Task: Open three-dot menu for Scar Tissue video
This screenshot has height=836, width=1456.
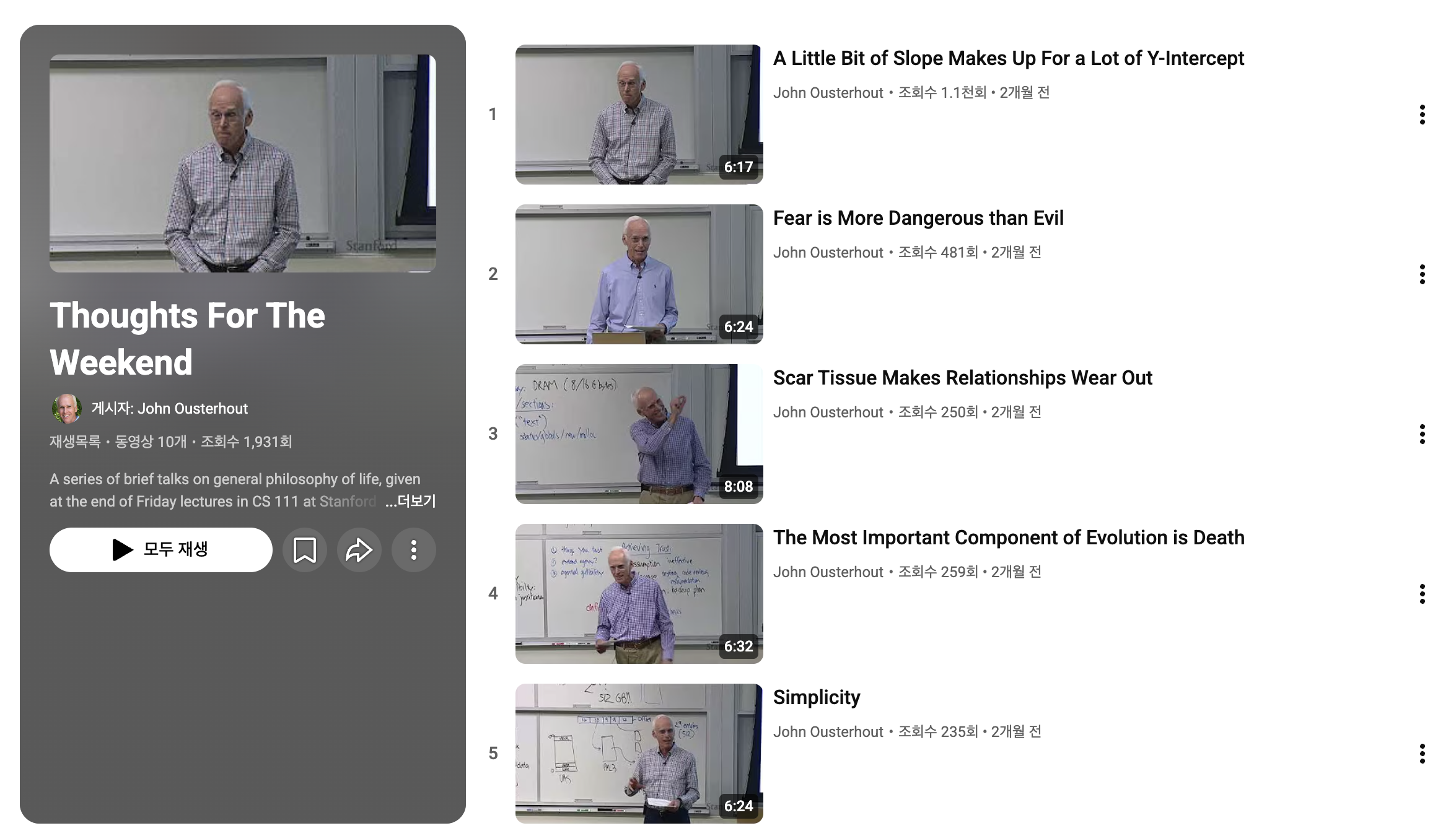Action: click(1422, 434)
